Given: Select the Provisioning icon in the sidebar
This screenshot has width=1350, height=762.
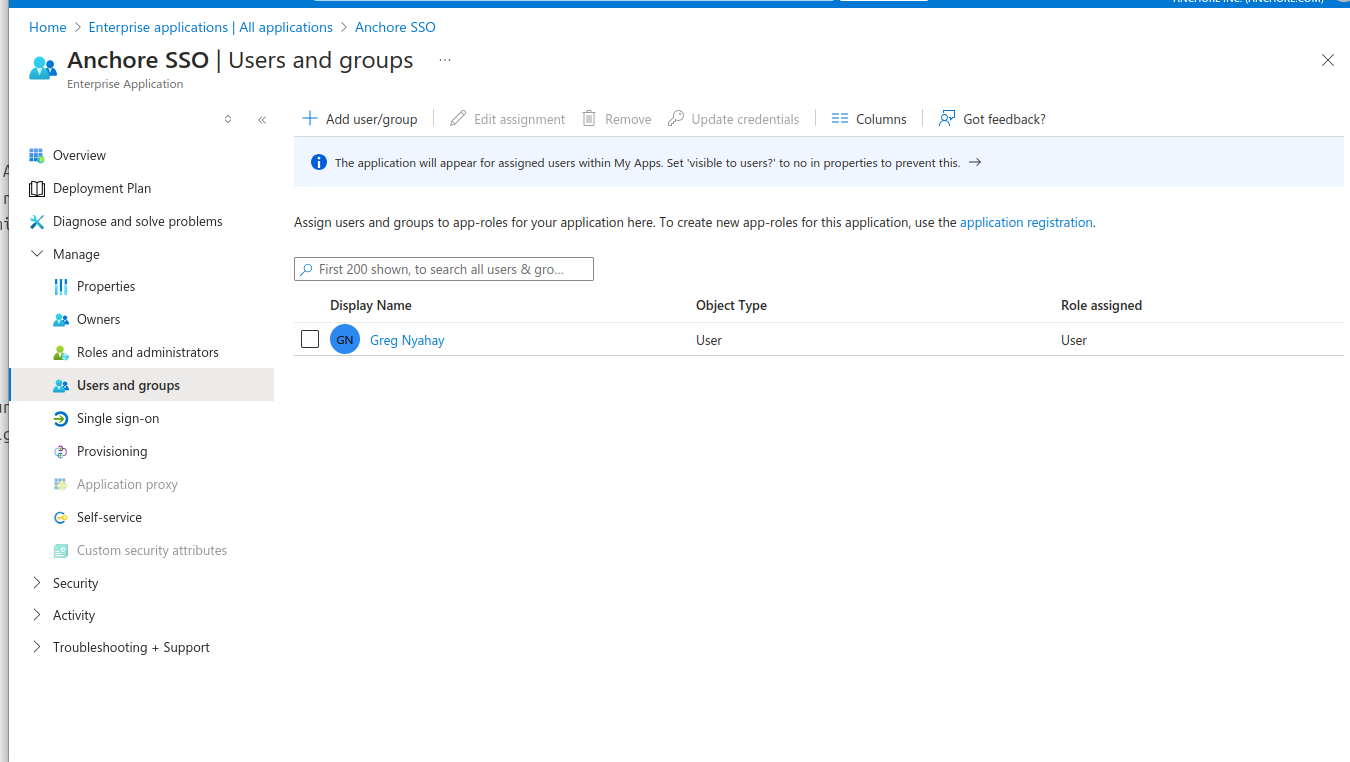Looking at the screenshot, I should pos(61,451).
